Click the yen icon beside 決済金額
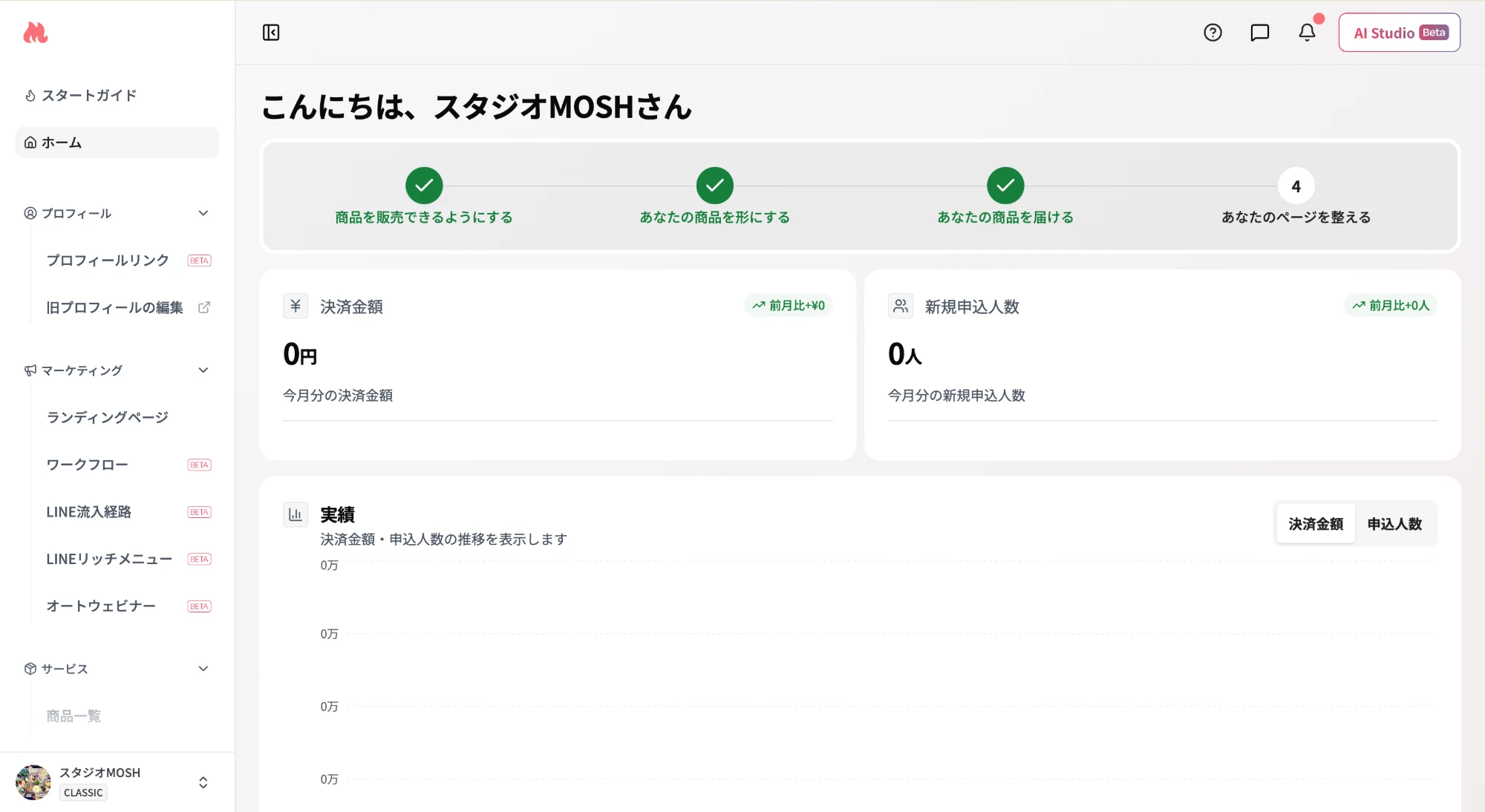This screenshot has height=812, width=1485. pos(296,306)
